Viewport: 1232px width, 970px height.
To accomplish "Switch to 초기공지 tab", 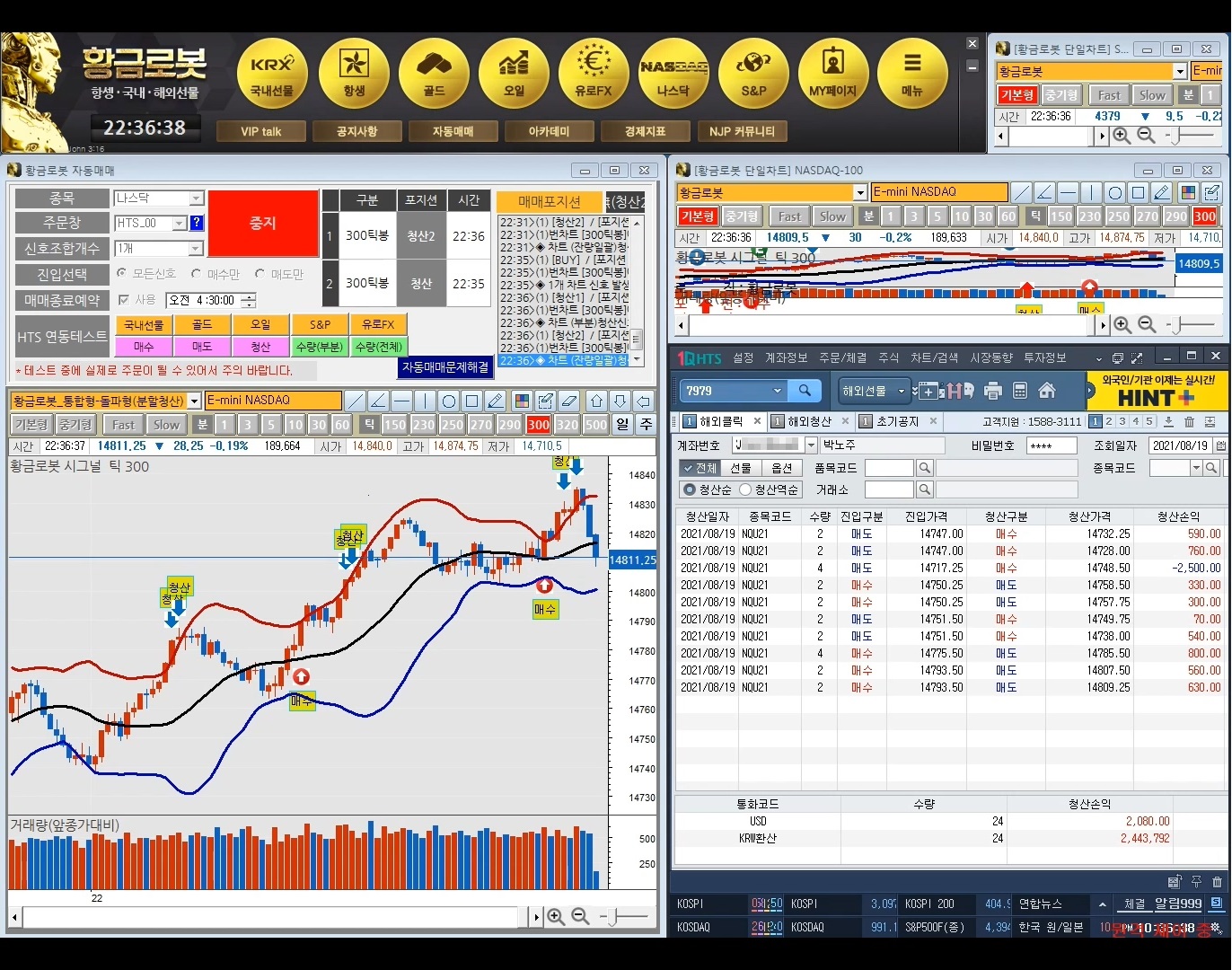I will 896,421.
